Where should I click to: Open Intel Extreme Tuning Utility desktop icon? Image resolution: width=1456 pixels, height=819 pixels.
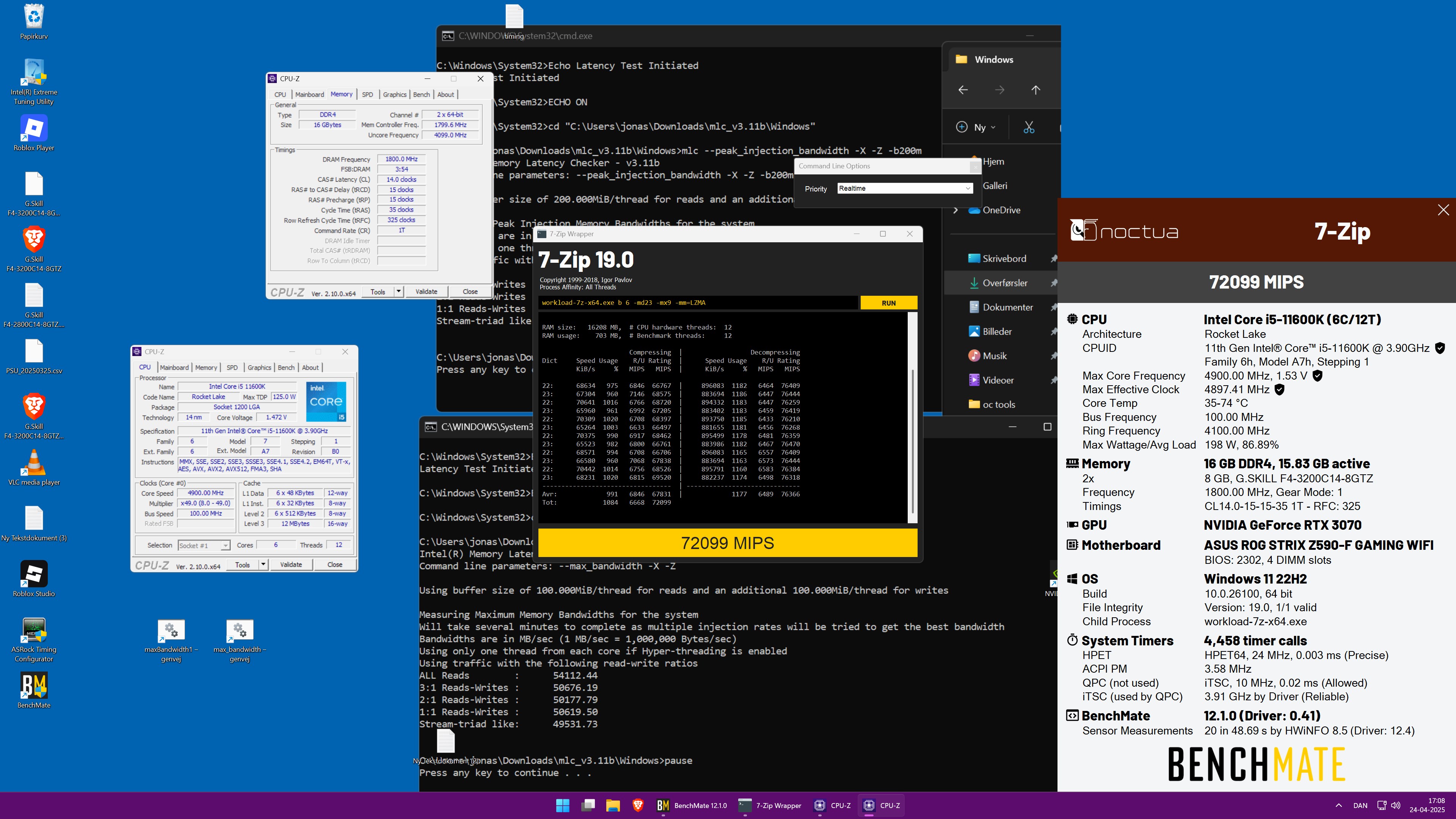[x=34, y=82]
